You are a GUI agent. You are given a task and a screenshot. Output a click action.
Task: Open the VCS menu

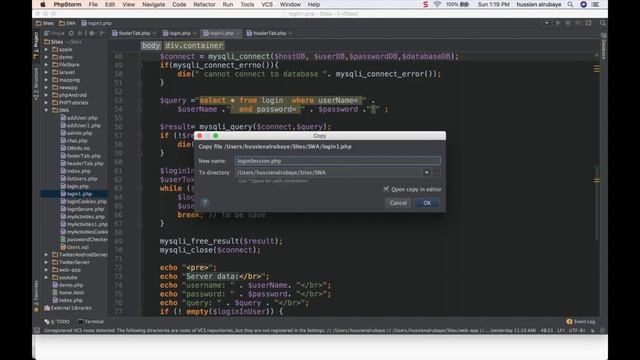pos(267,4)
